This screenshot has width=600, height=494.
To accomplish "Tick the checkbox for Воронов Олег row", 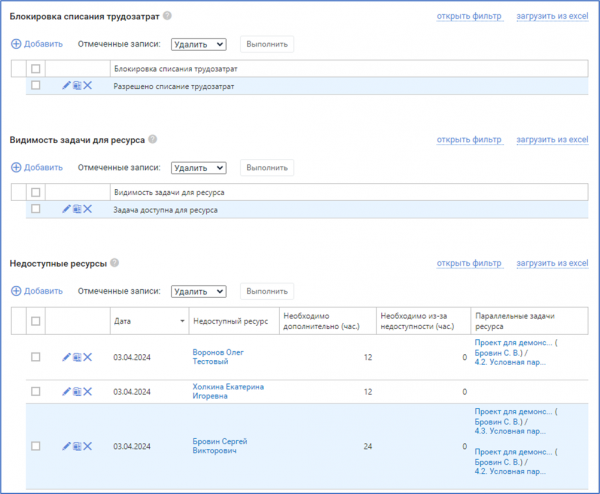I will point(36,357).
